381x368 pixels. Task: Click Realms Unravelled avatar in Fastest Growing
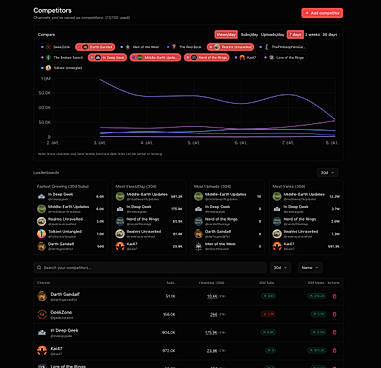point(41,221)
